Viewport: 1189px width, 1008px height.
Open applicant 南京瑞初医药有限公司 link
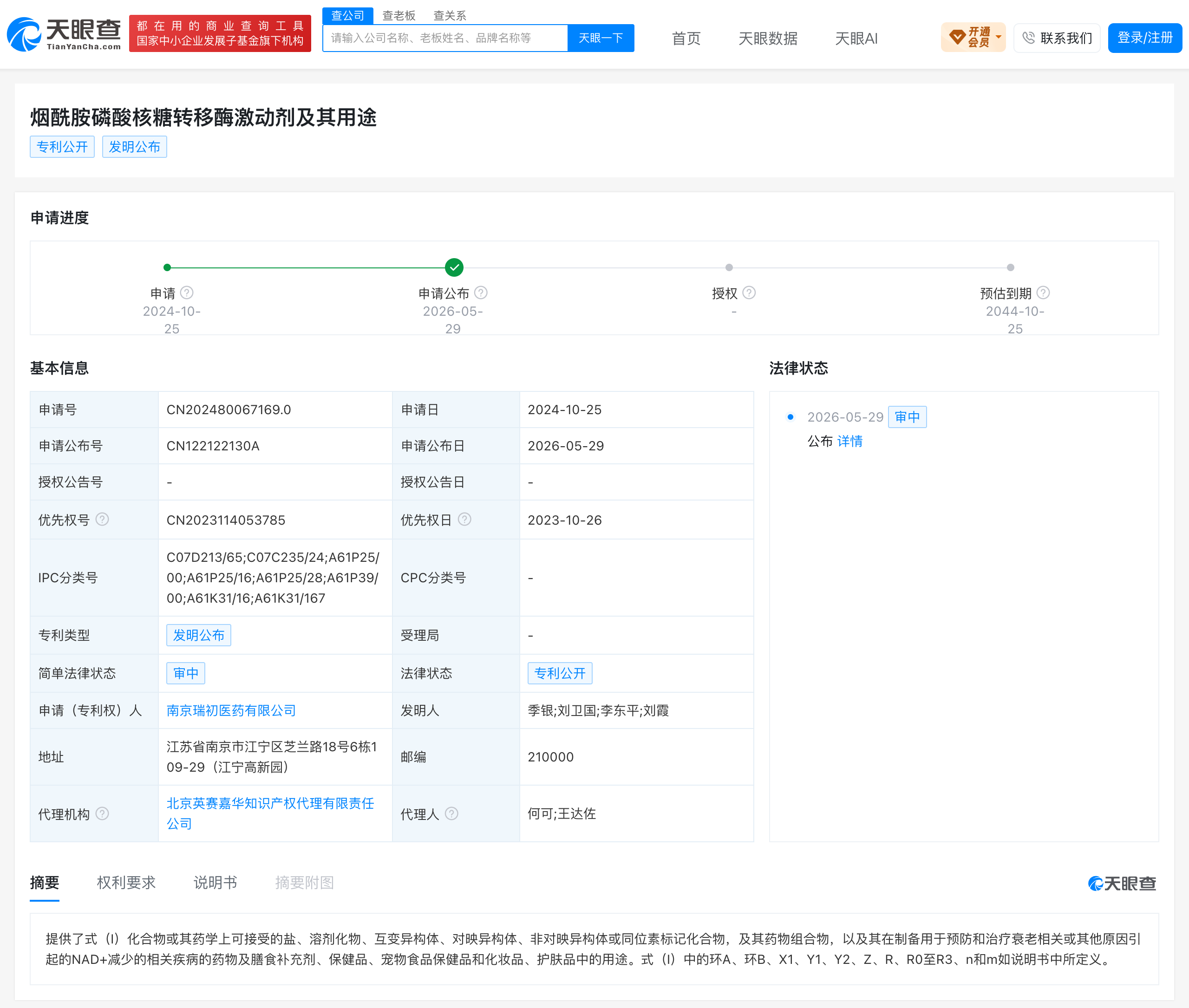(231, 710)
